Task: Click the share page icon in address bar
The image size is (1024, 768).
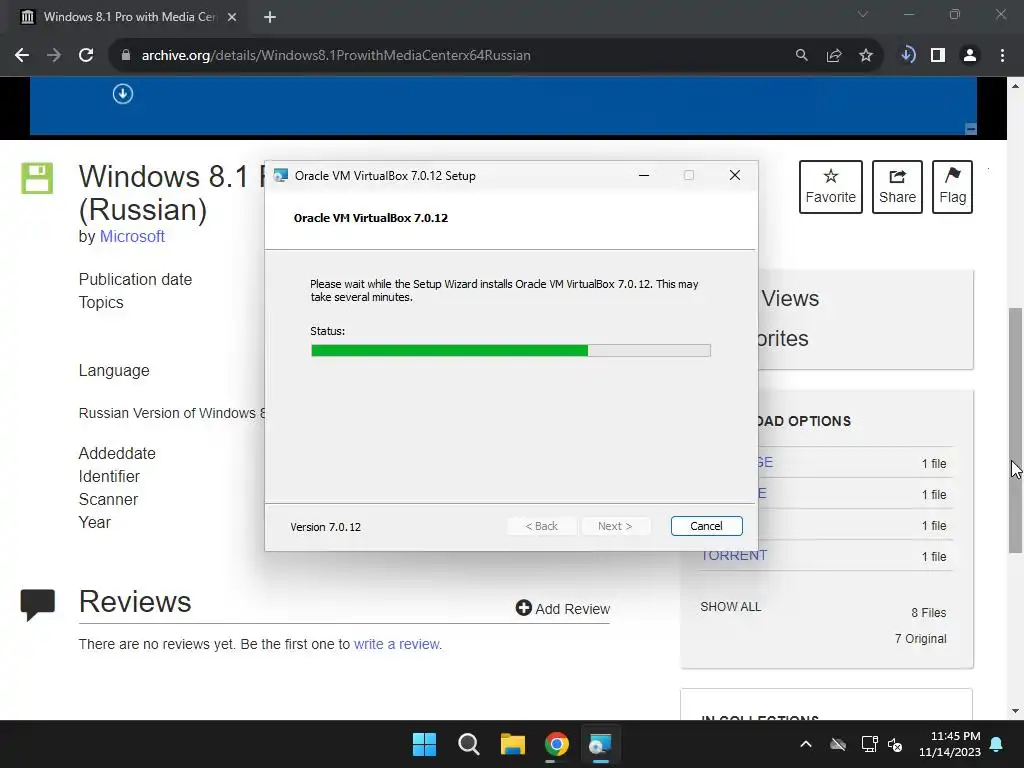Action: pyautogui.click(x=834, y=56)
